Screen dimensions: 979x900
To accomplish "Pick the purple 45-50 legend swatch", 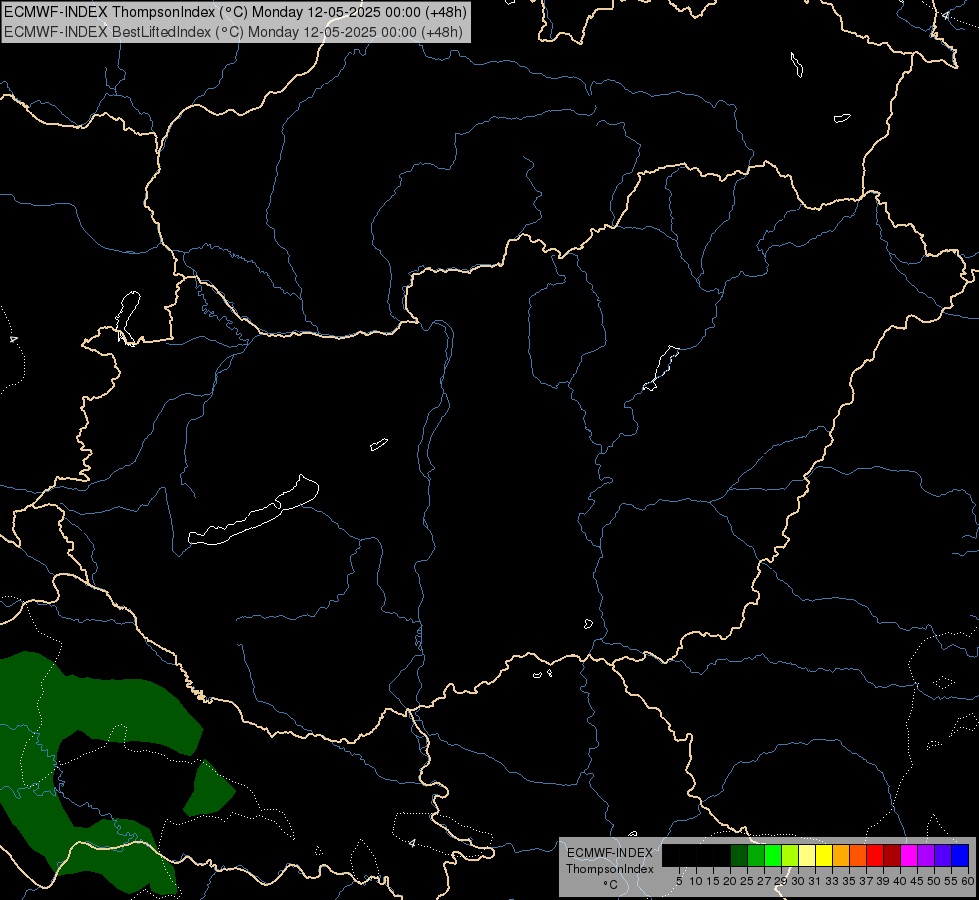I will 927,855.
